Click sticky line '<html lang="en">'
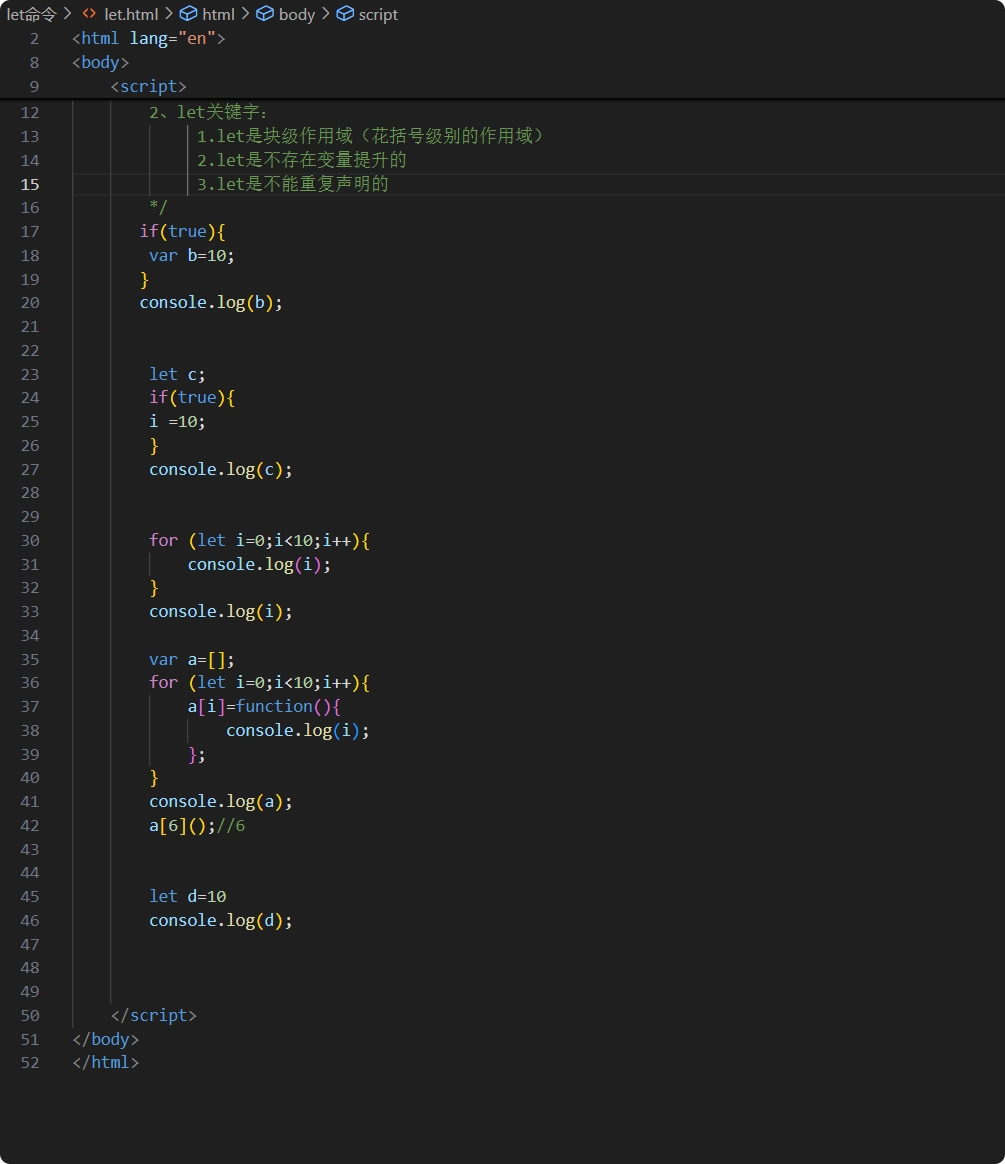This screenshot has height=1164, width=1005. point(148,39)
